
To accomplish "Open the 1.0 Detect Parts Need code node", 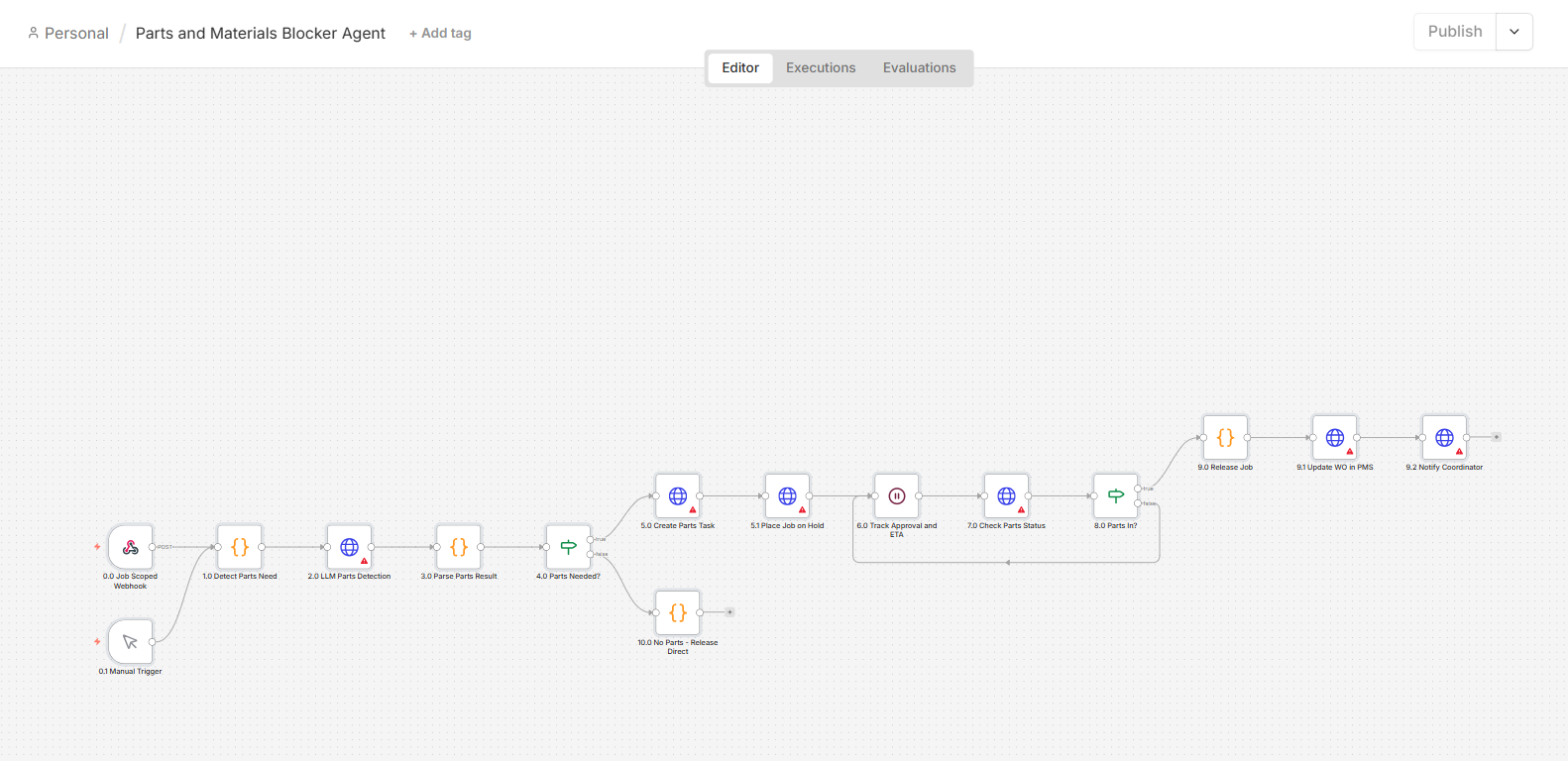I will (x=240, y=547).
